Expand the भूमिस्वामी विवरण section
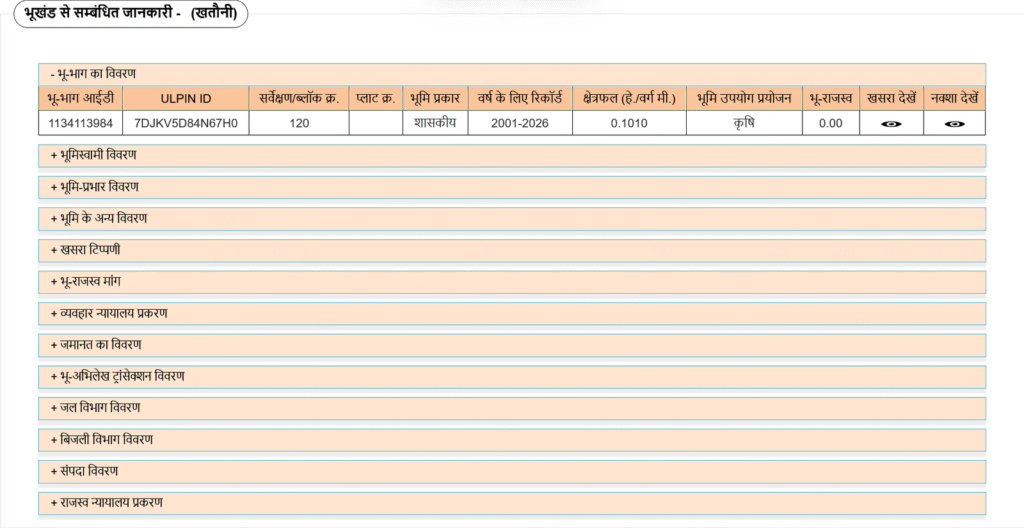The height and width of the screenshot is (528, 1024). click(512, 156)
